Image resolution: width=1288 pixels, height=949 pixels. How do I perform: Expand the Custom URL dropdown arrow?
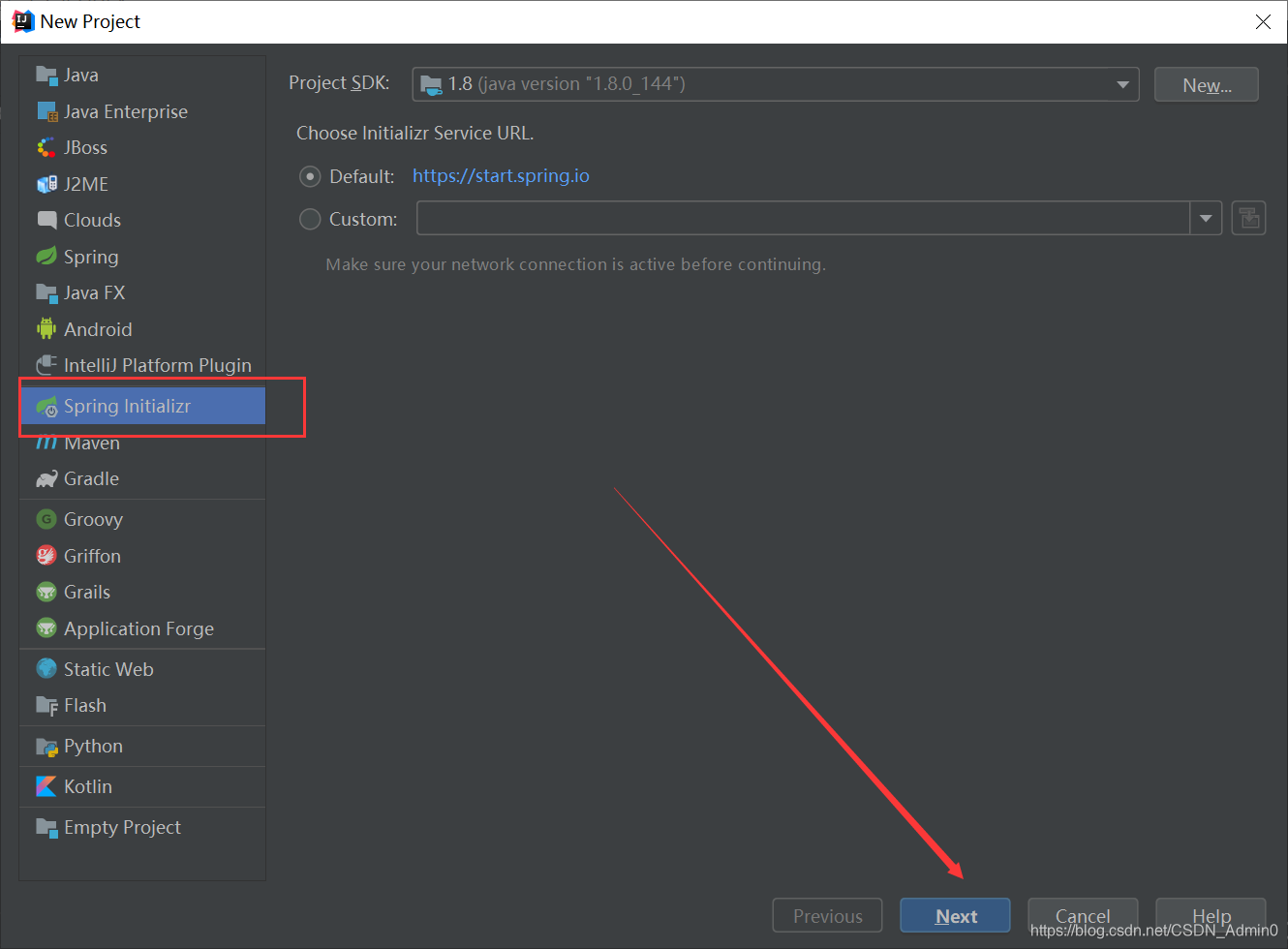click(x=1206, y=218)
